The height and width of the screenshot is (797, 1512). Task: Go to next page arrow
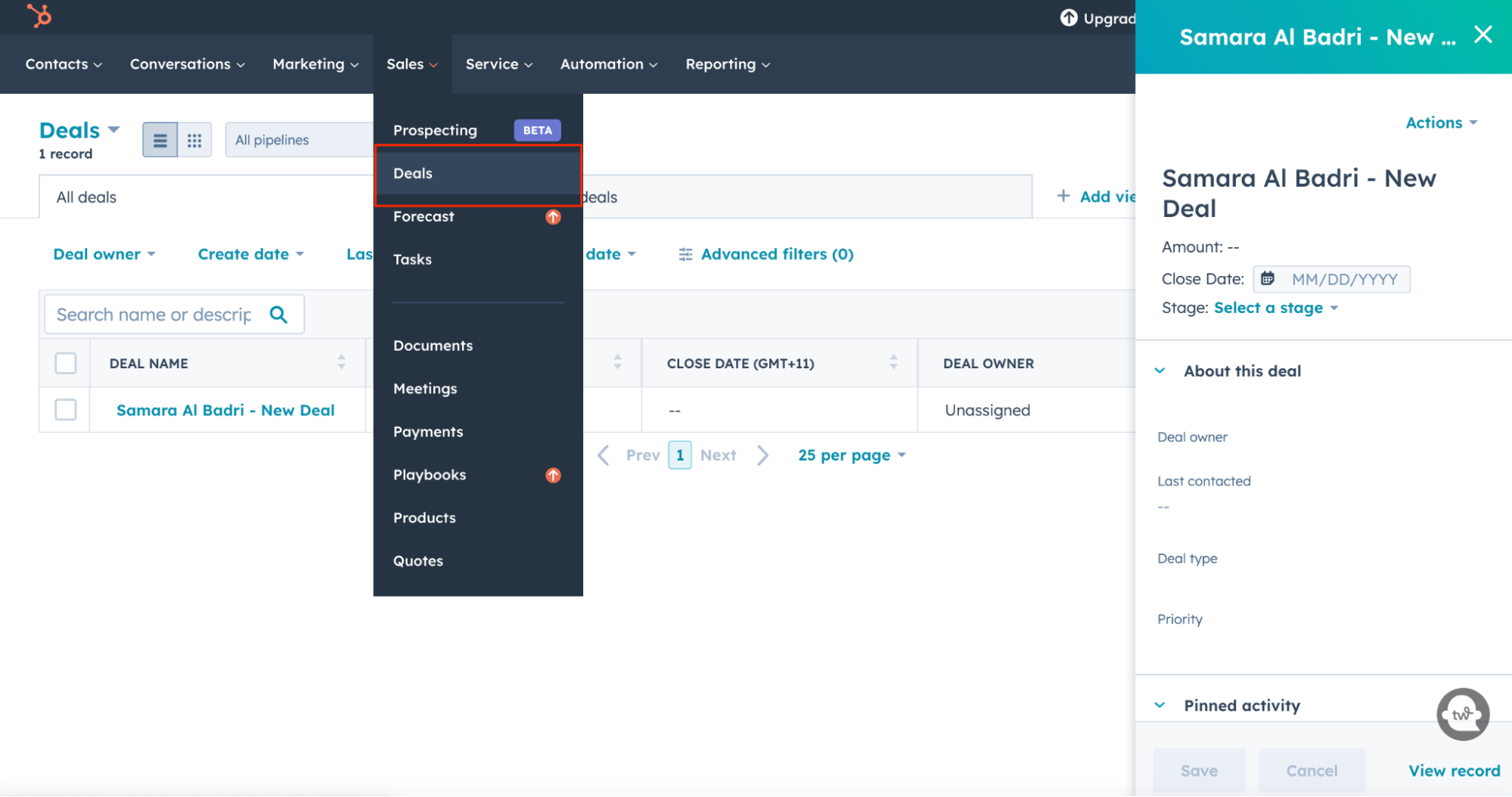pyautogui.click(x=762, y=455)
